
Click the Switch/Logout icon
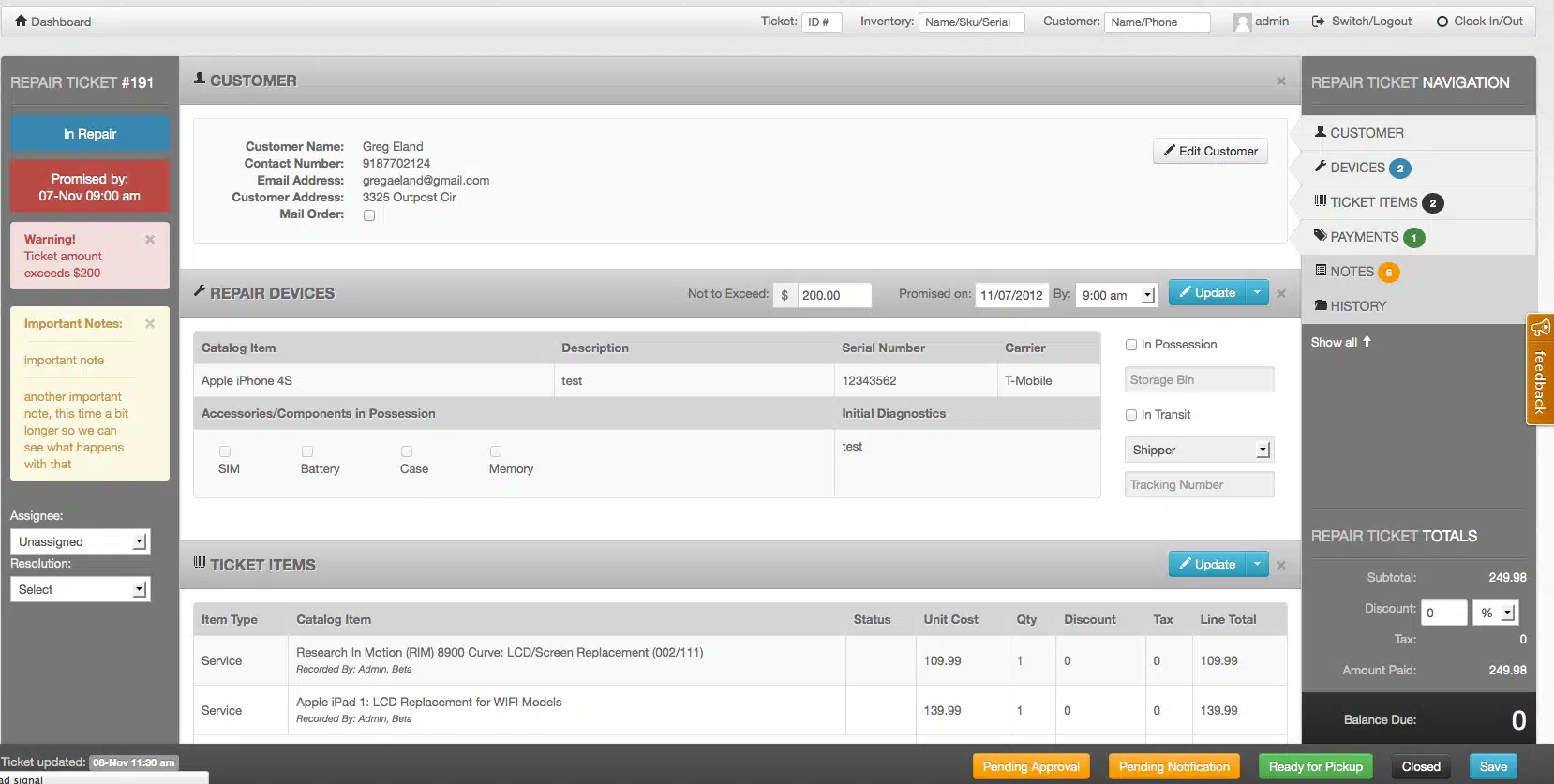[1318, 22]
